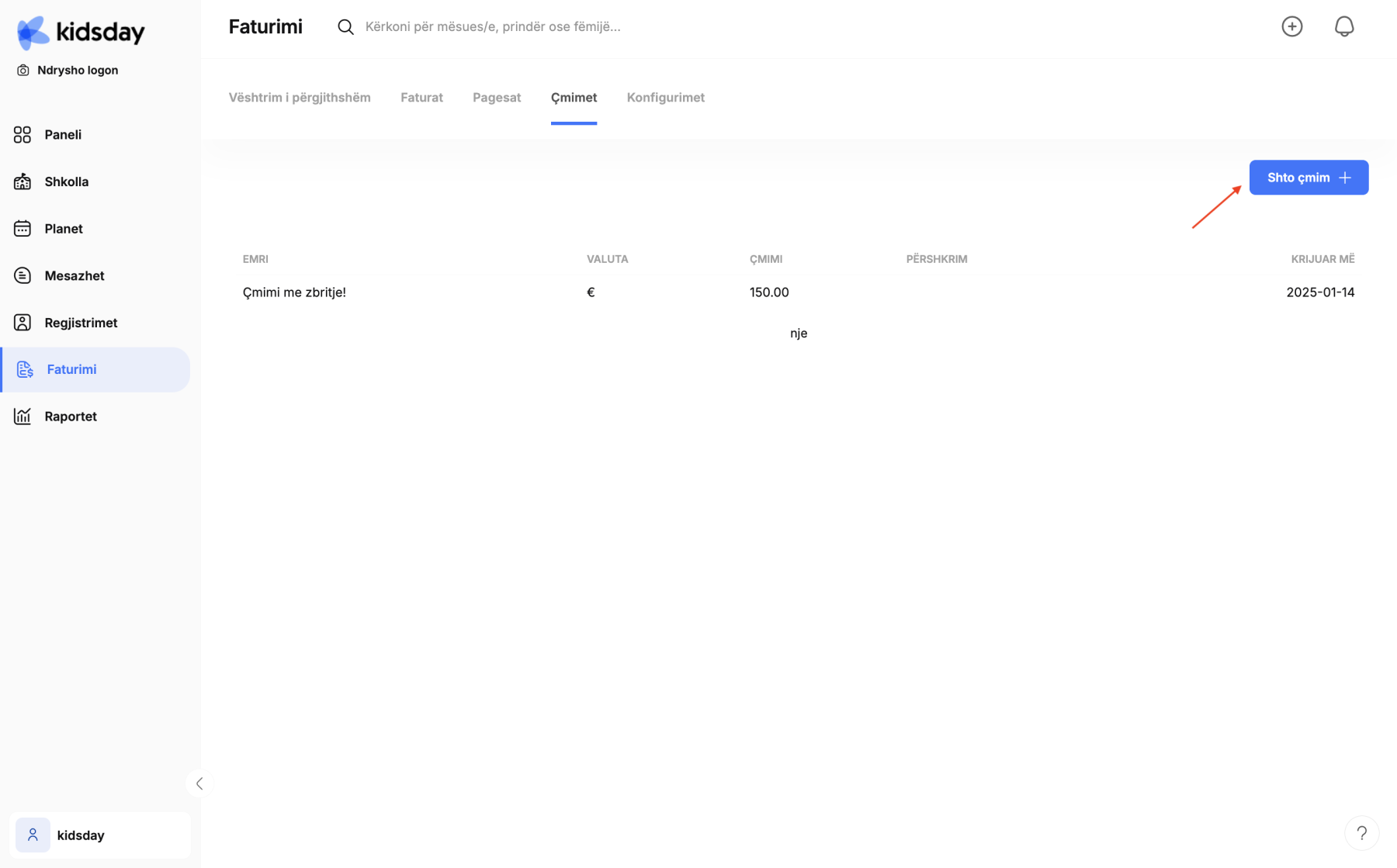Open the Raportet chart icon
This screenshot has width=1397, height=868.
click(x=23, y=417)
